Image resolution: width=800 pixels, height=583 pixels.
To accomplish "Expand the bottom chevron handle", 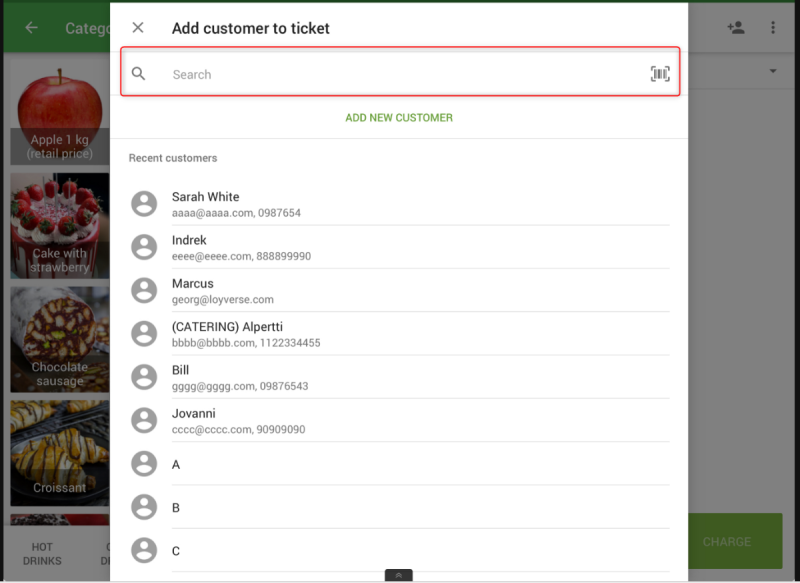I will pos(398,575).
